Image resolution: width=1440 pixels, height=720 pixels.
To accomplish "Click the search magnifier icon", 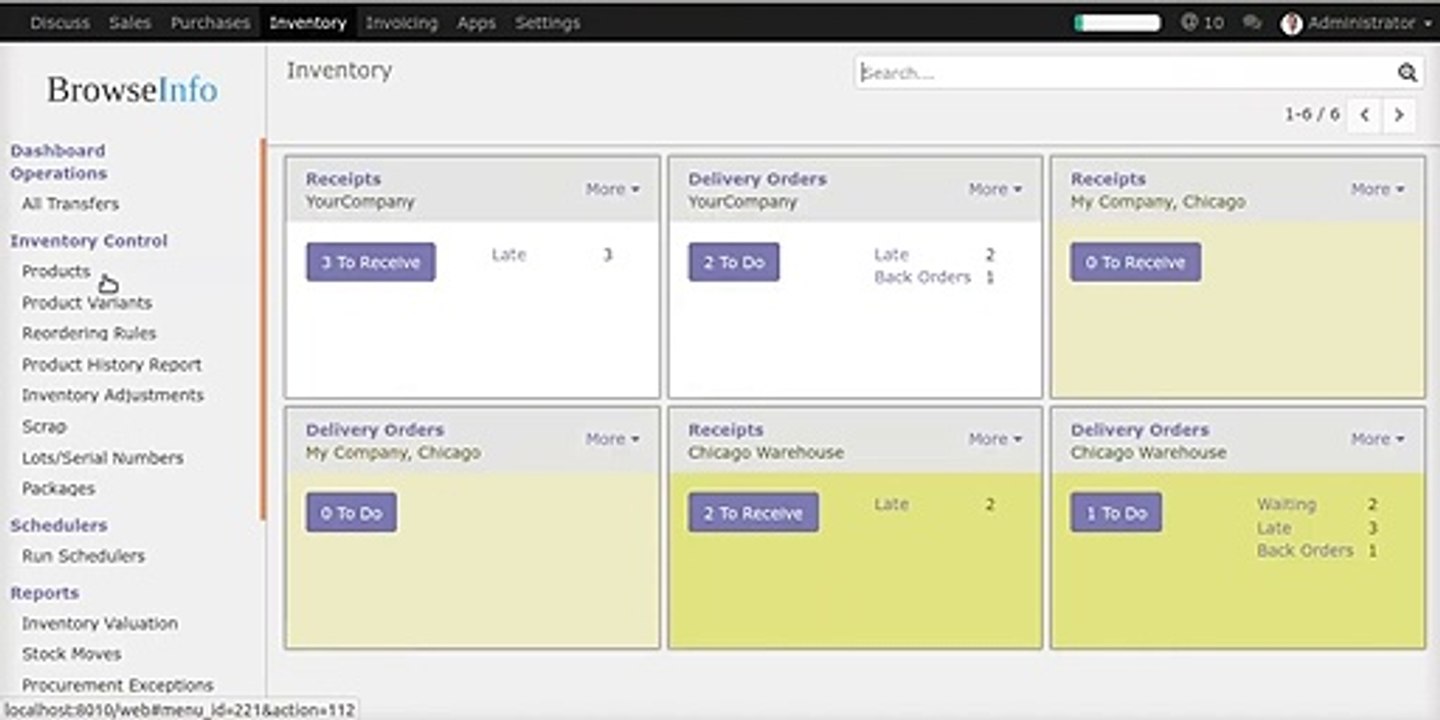I will pos(1407,72).
